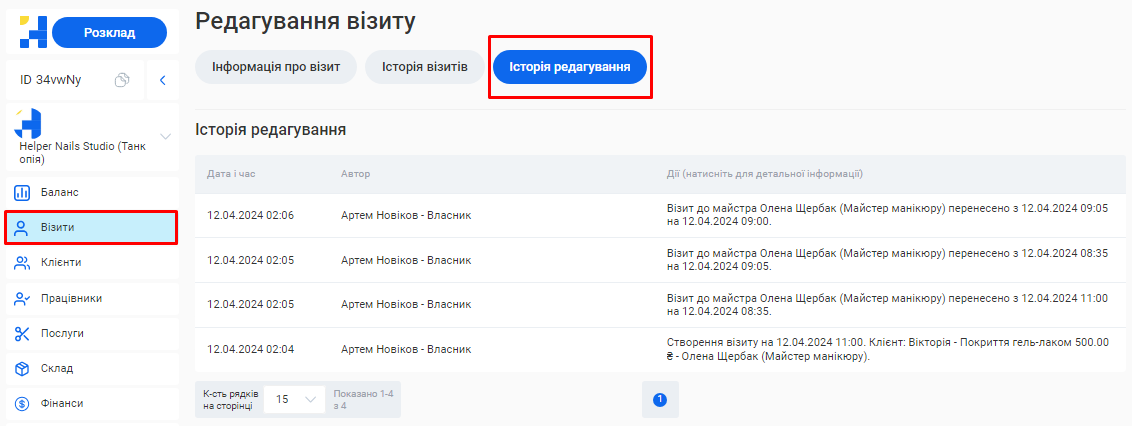Expand the Helper Nails Studio branch selector
1132x426 pixels.
(x=166, y=136)
